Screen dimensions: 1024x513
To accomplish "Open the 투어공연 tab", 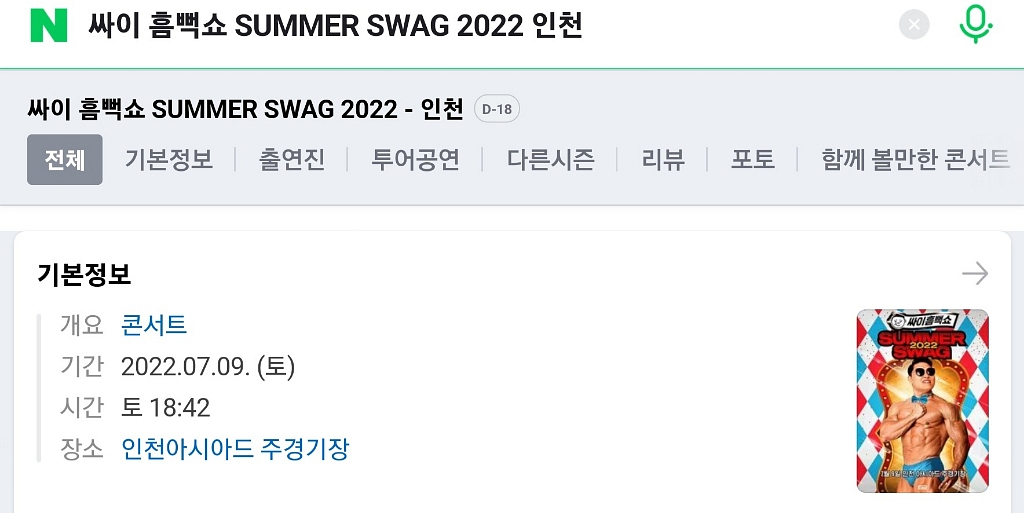I will [415, 159].
